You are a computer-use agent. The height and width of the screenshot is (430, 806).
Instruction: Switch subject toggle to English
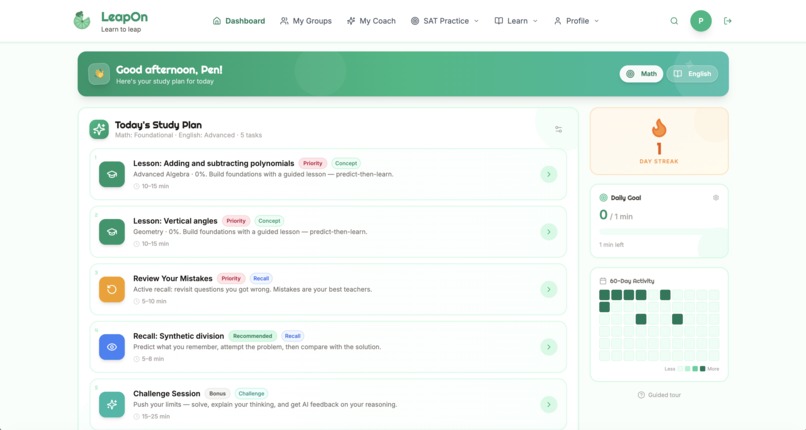click(x=692, y=74)
